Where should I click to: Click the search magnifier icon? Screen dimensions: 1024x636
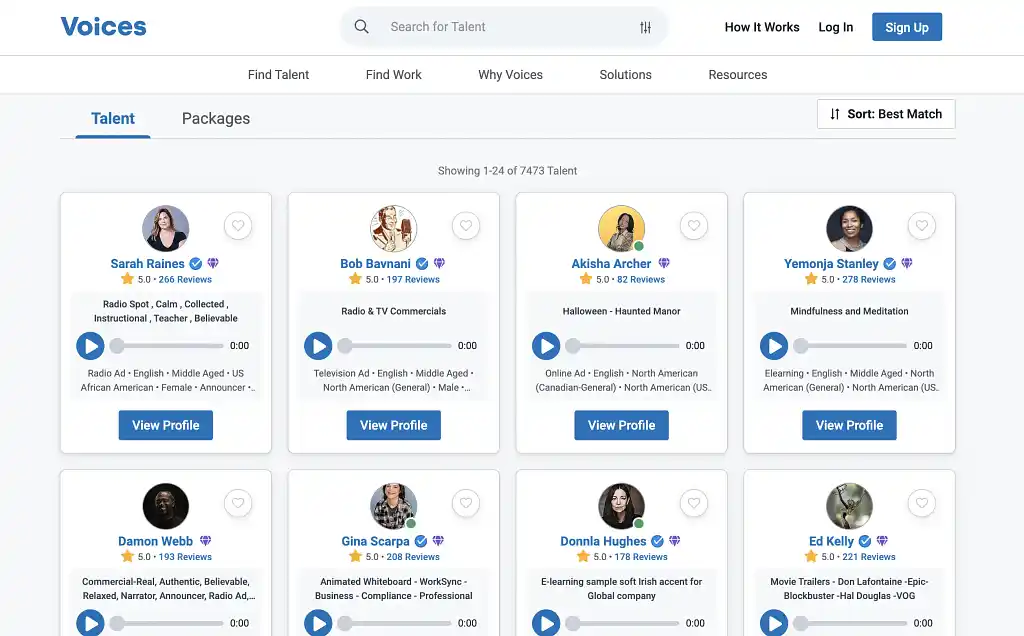tap(362, 27)
